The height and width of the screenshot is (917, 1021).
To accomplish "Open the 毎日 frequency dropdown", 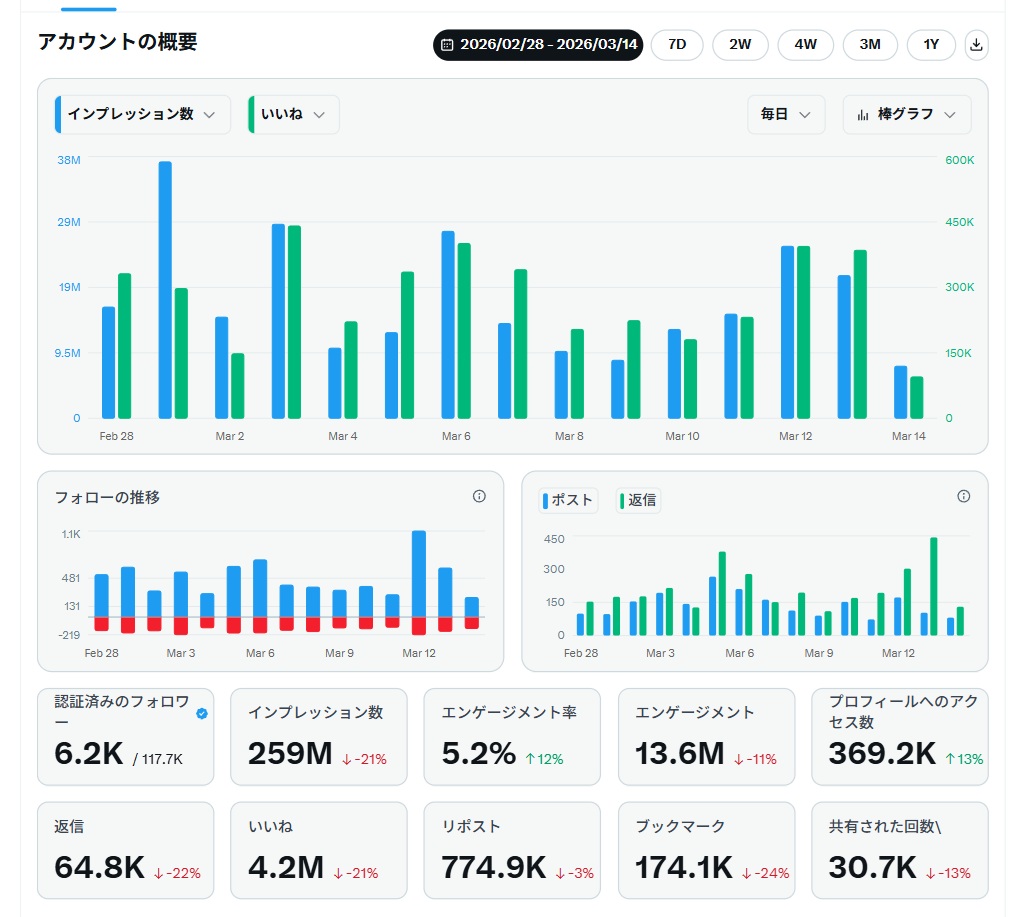I will click(786, 114).
